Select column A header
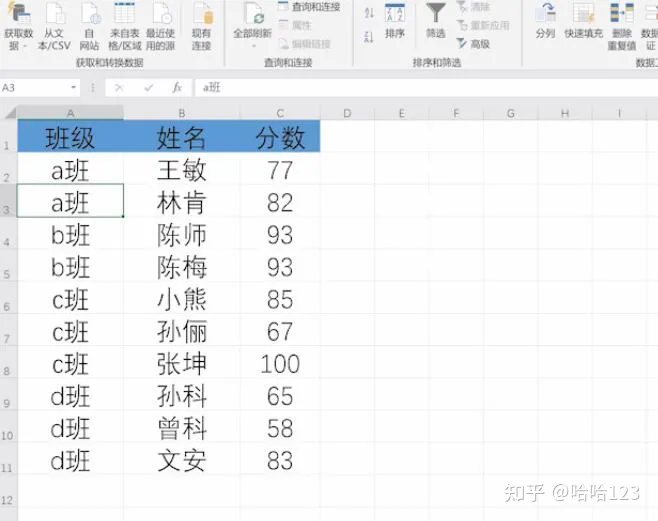658x521 pixels. [x=70, y=113]
